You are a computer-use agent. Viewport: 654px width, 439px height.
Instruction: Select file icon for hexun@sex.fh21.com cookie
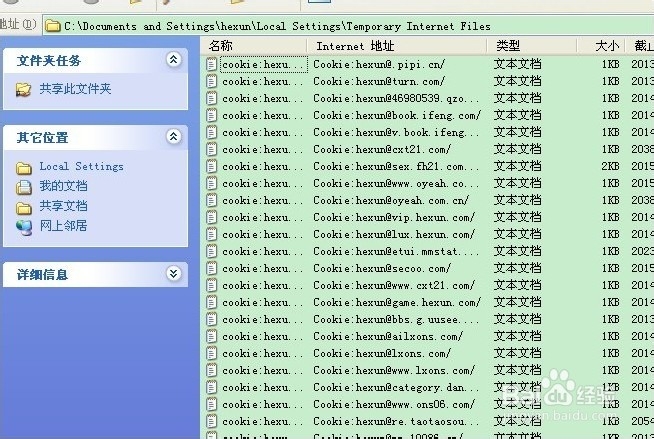point(212,166)
